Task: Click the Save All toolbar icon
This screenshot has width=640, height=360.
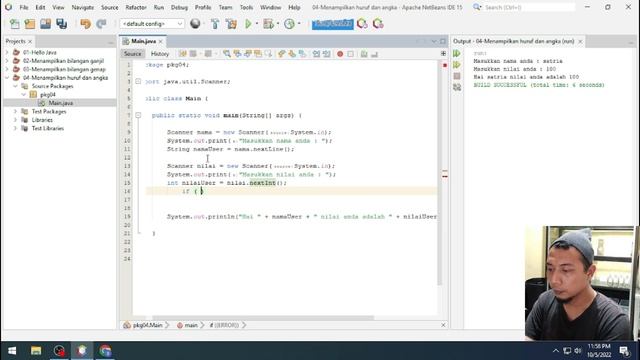Action: 62,24
